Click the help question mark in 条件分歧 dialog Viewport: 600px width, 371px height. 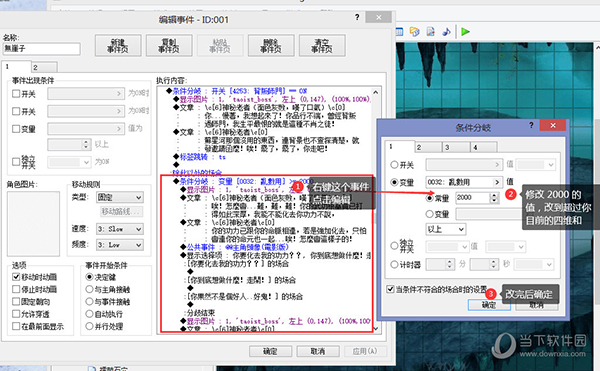[531, 125]
